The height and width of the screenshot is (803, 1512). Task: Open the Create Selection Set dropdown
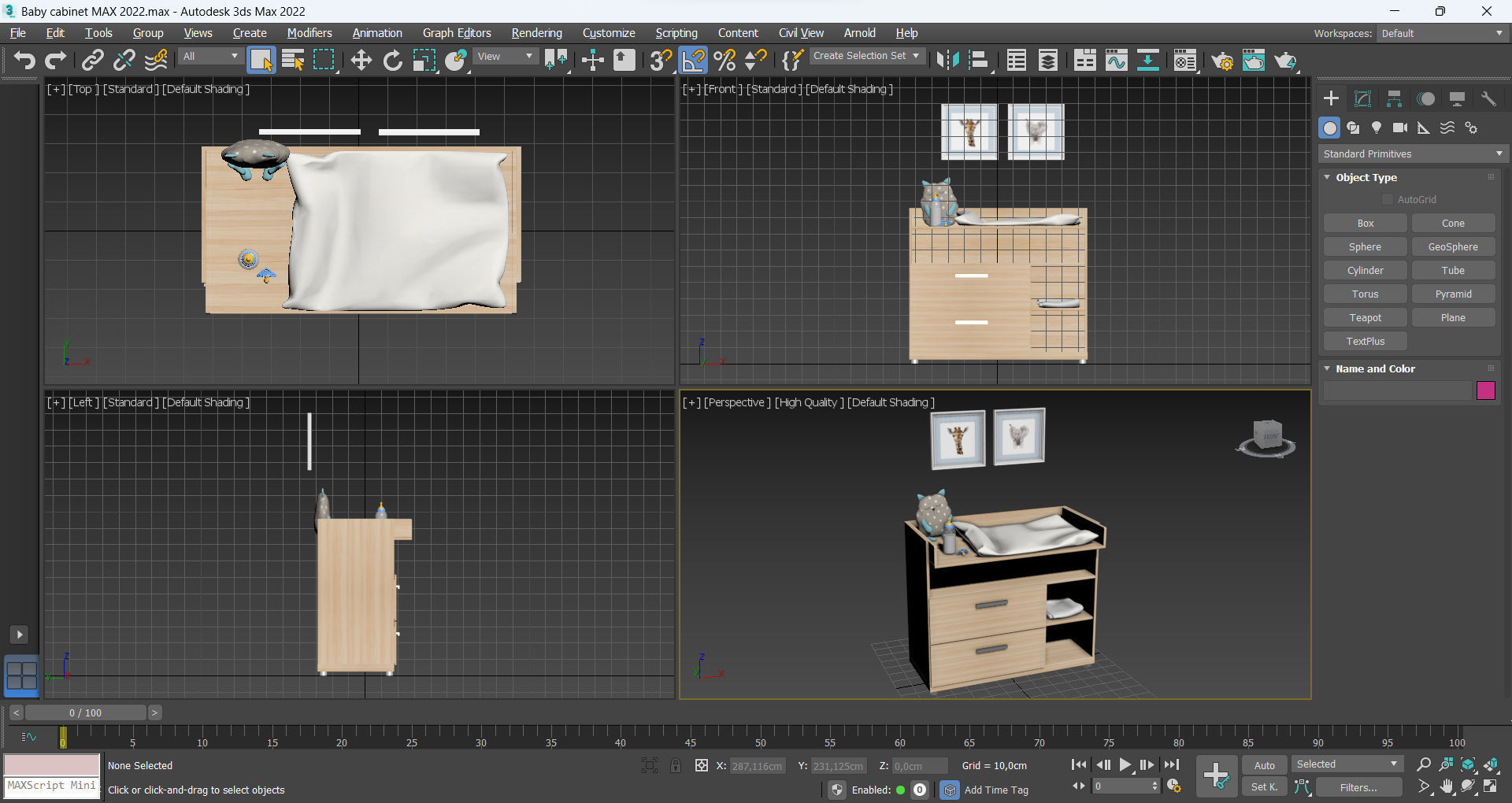pyautogui.click(x=866, y=56)
